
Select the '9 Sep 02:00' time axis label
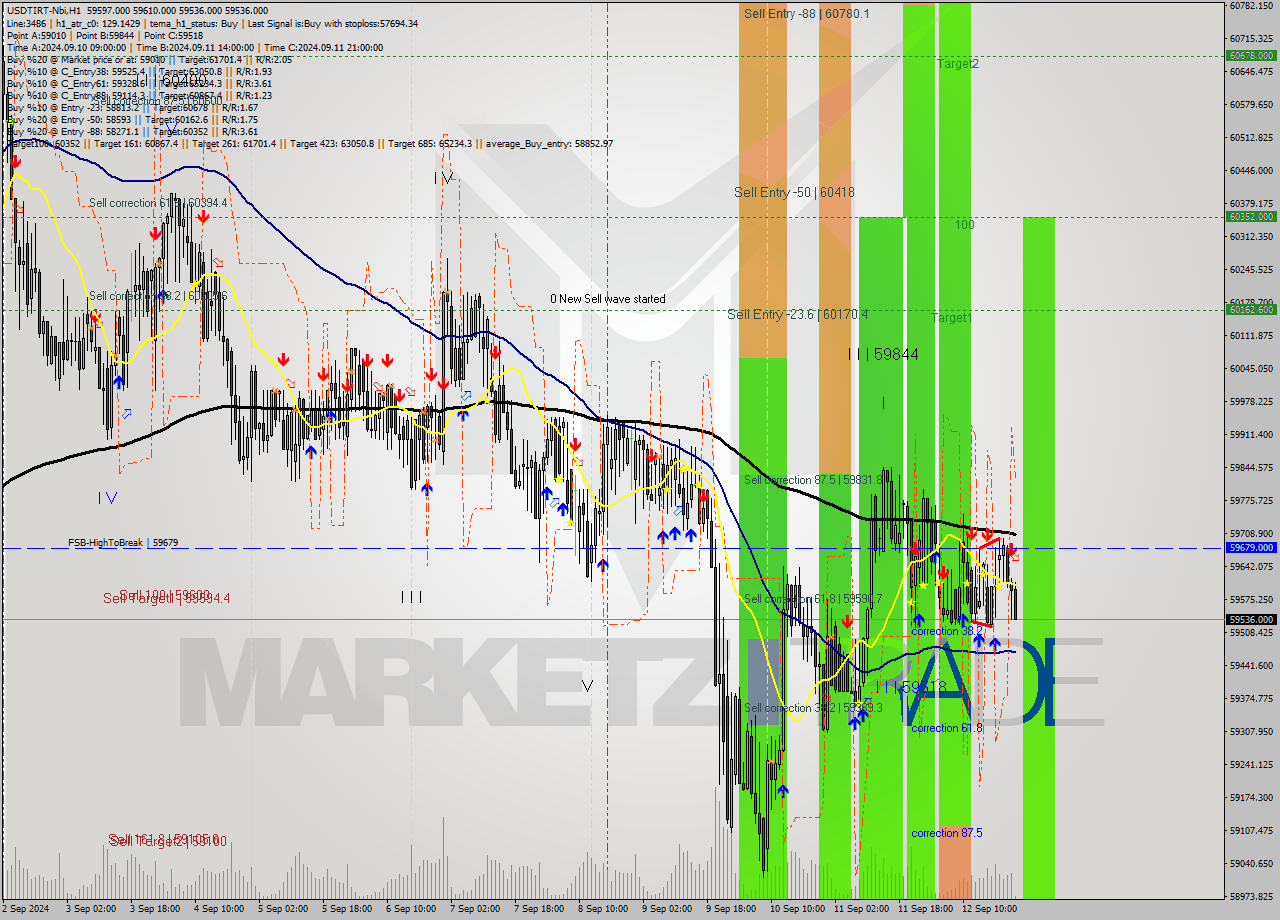(x=667, y=909)
